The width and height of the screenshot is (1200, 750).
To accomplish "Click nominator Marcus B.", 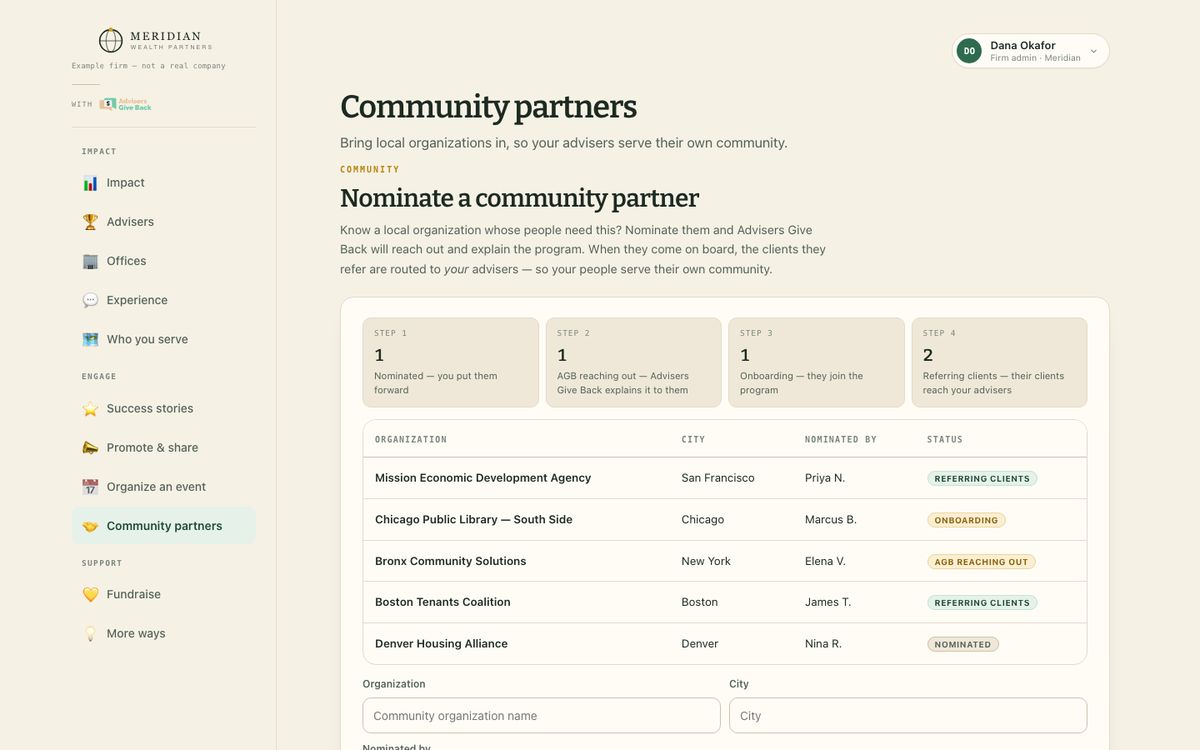I will [831, 520].
